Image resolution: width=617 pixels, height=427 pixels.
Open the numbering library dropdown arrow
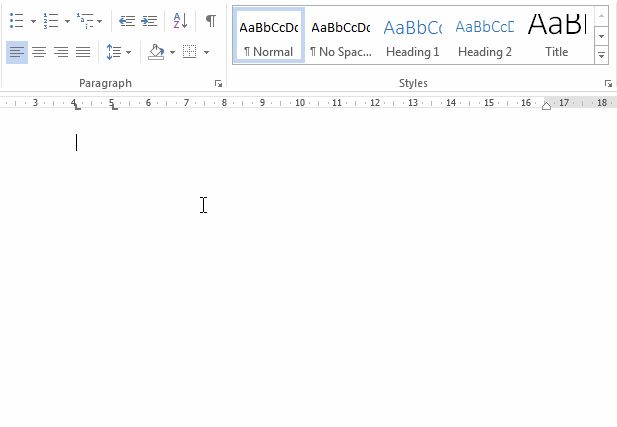tap(67, 21)
